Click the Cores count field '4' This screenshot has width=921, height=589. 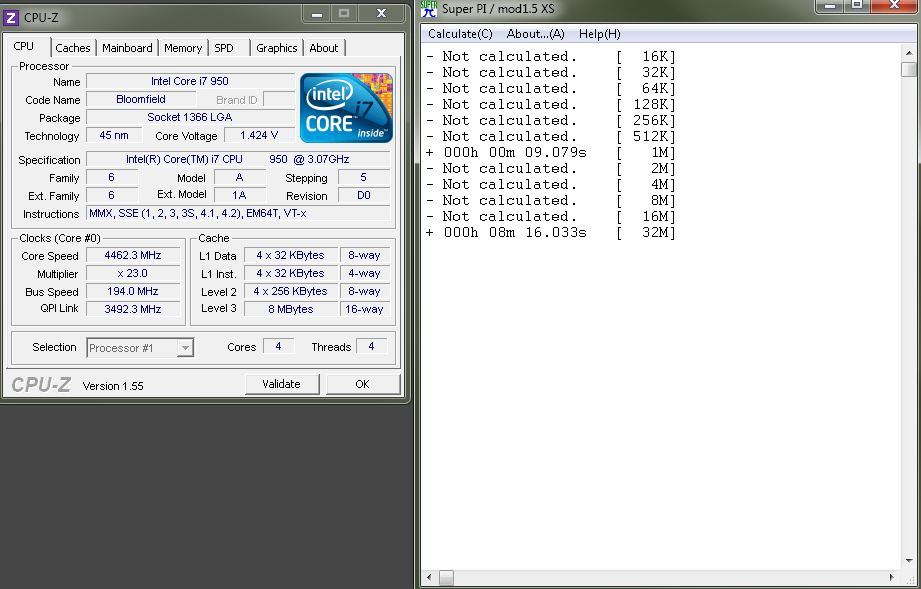coord(278,346)
